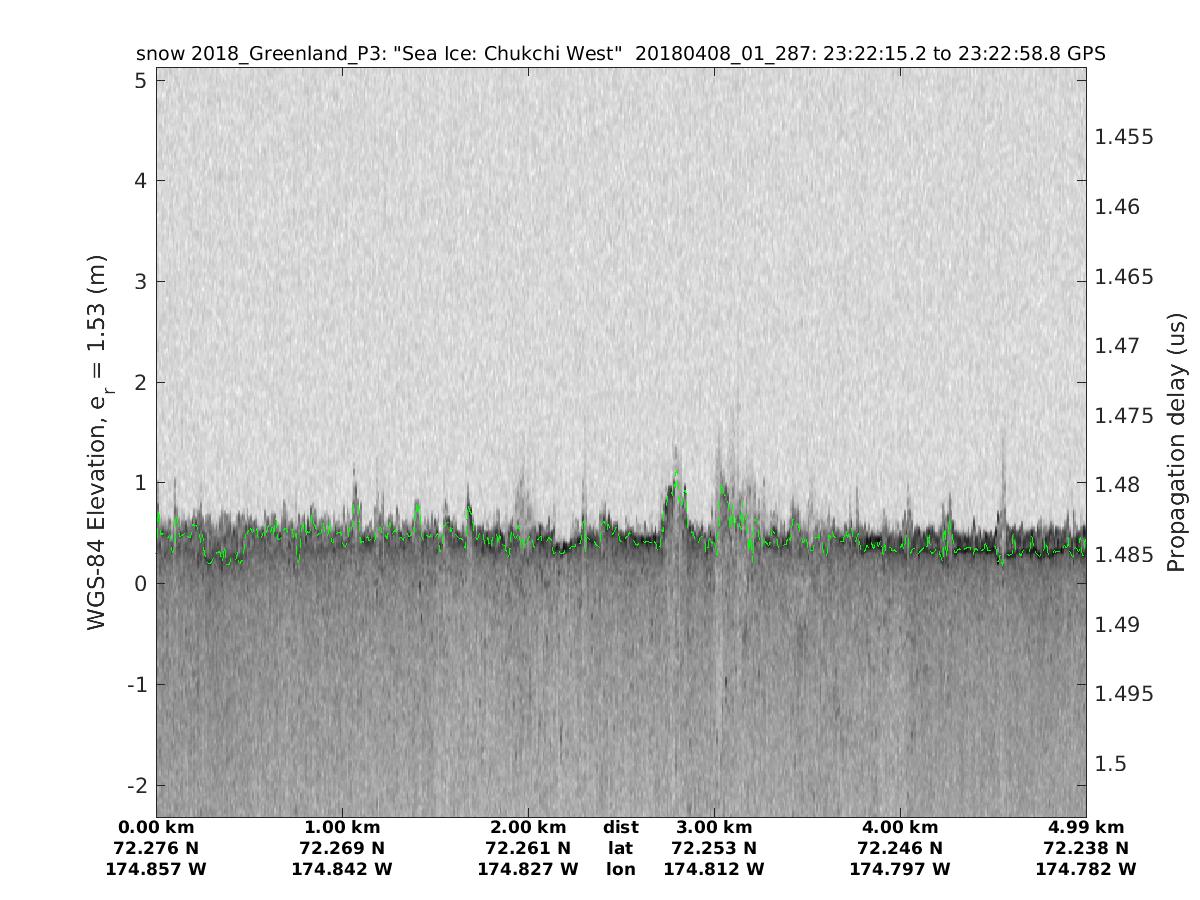Select the 3.00 km distance tick label

tap(714, 827)
